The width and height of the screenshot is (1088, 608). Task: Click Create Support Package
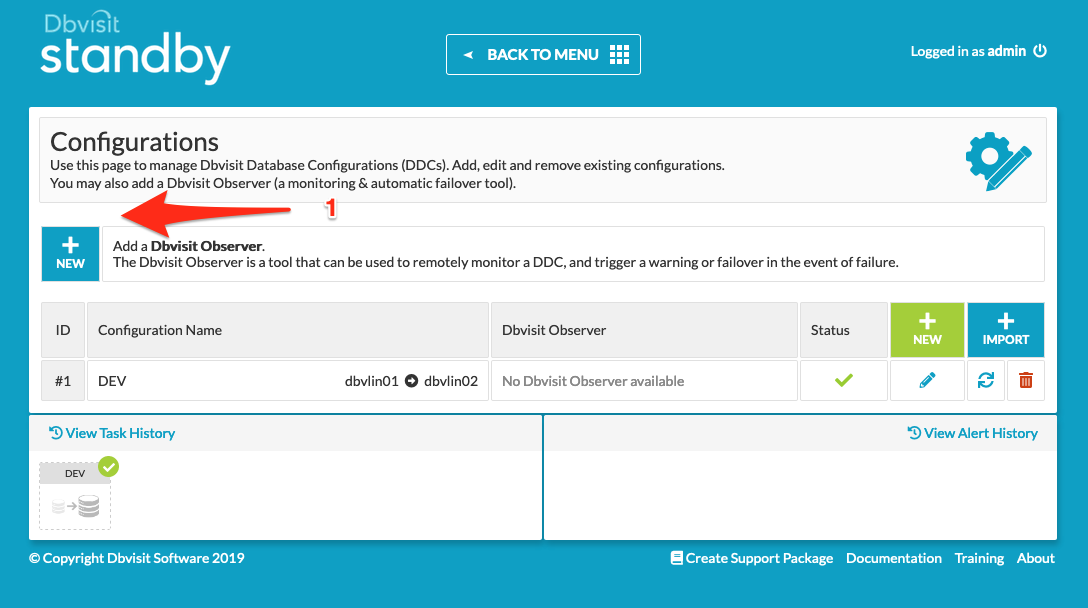tap(752, 557)
